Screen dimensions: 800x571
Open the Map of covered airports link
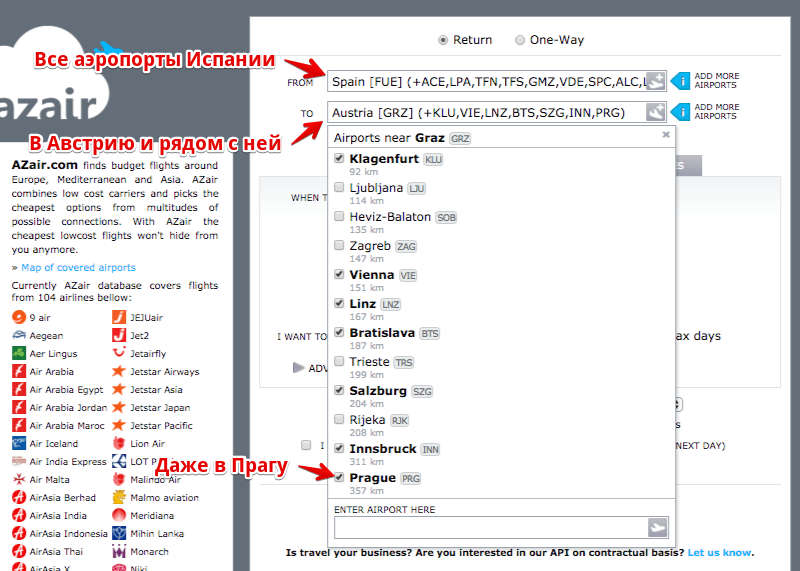pos(78,267)
